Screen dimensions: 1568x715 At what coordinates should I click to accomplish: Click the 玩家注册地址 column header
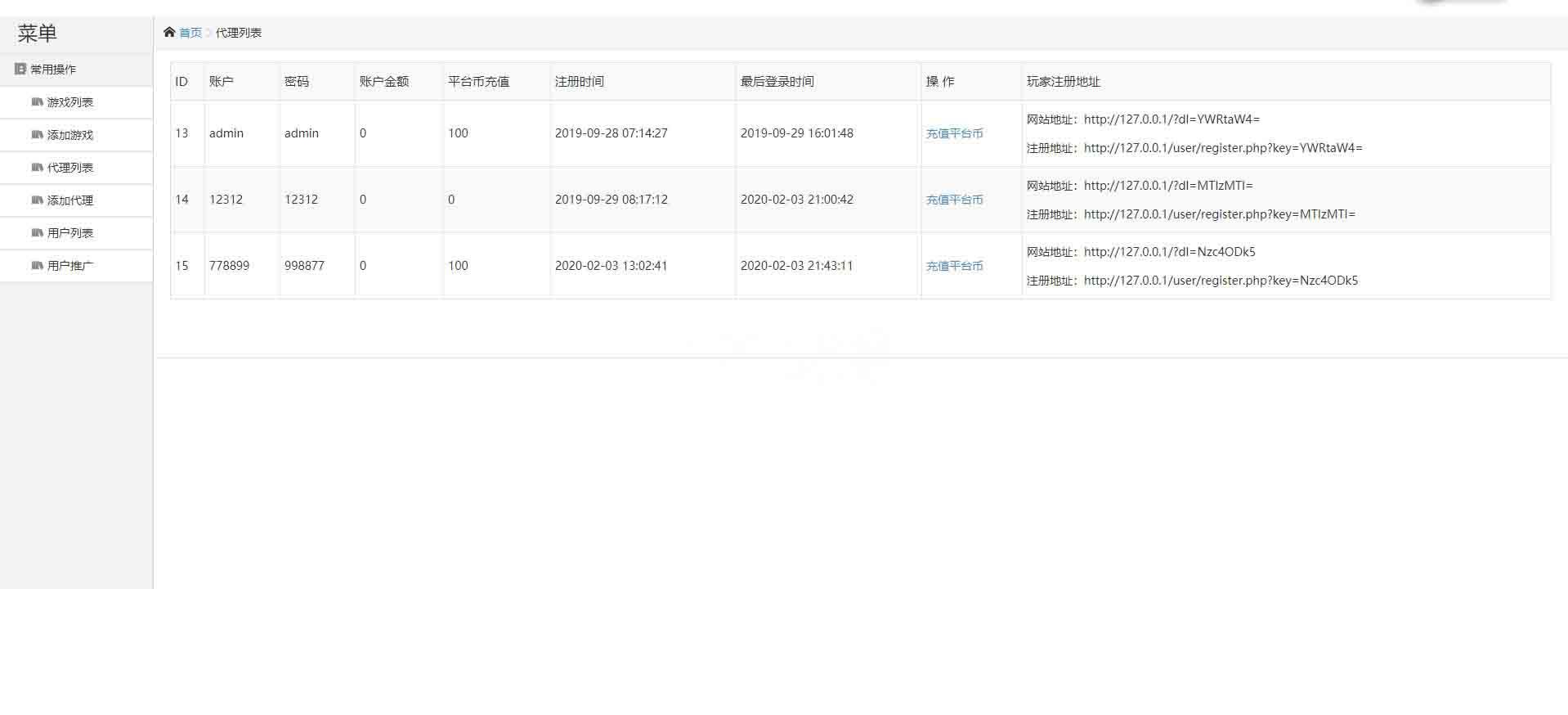coord(1064,82)
